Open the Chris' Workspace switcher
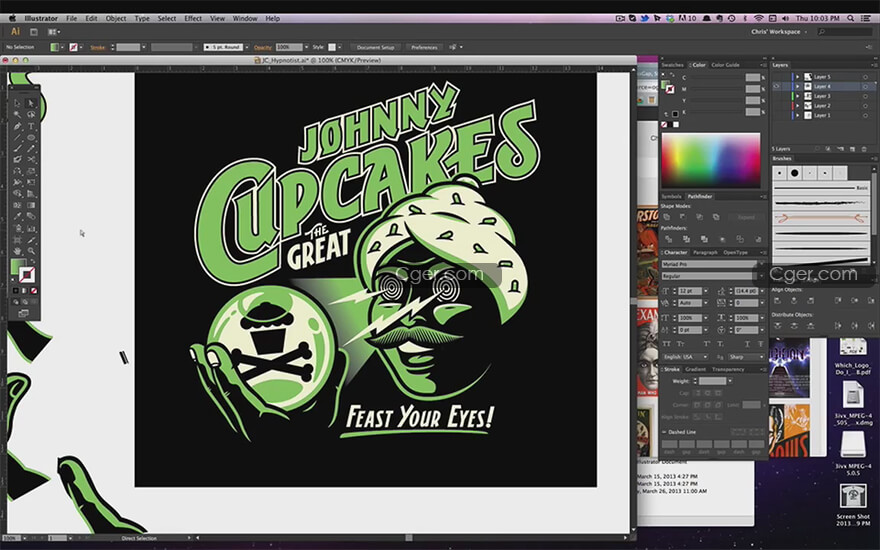 click(779, 32)
